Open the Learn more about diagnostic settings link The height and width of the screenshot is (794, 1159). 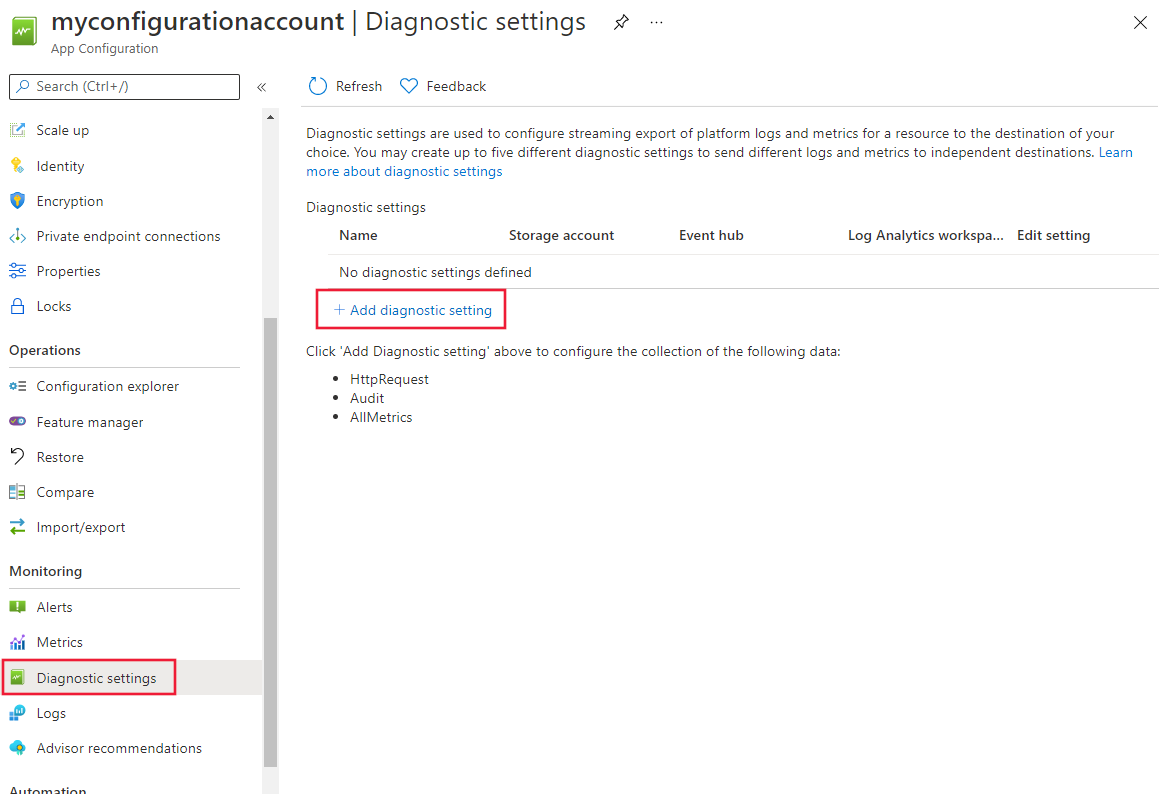click(403, 171)
